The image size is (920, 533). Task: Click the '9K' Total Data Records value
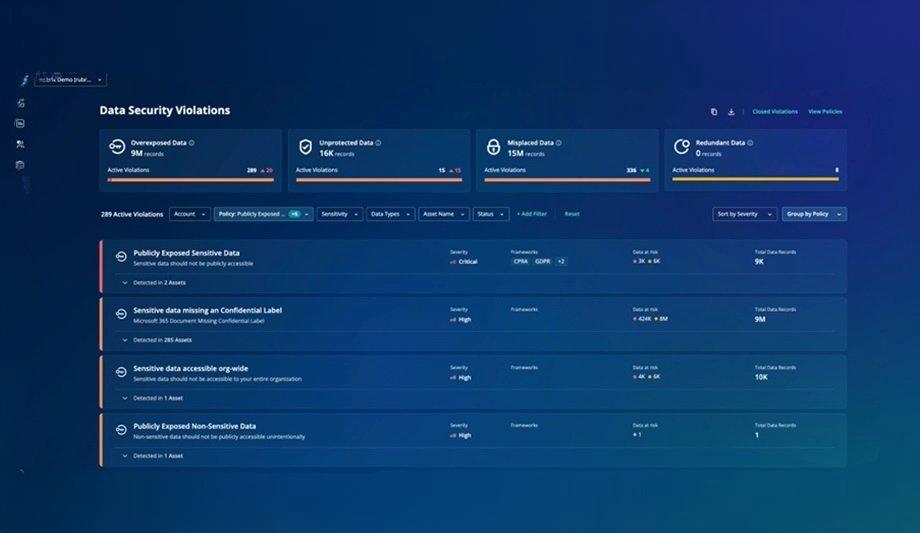(759, 262)
